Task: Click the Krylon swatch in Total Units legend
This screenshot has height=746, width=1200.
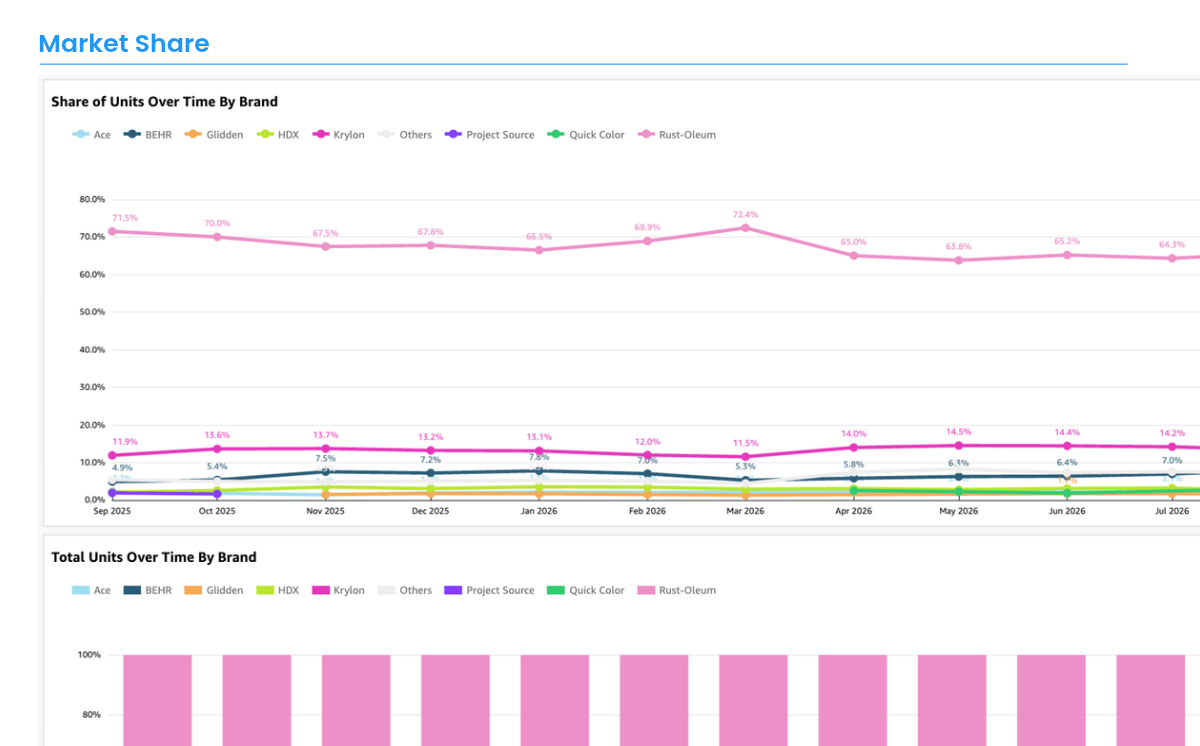Action: point(321,591)
